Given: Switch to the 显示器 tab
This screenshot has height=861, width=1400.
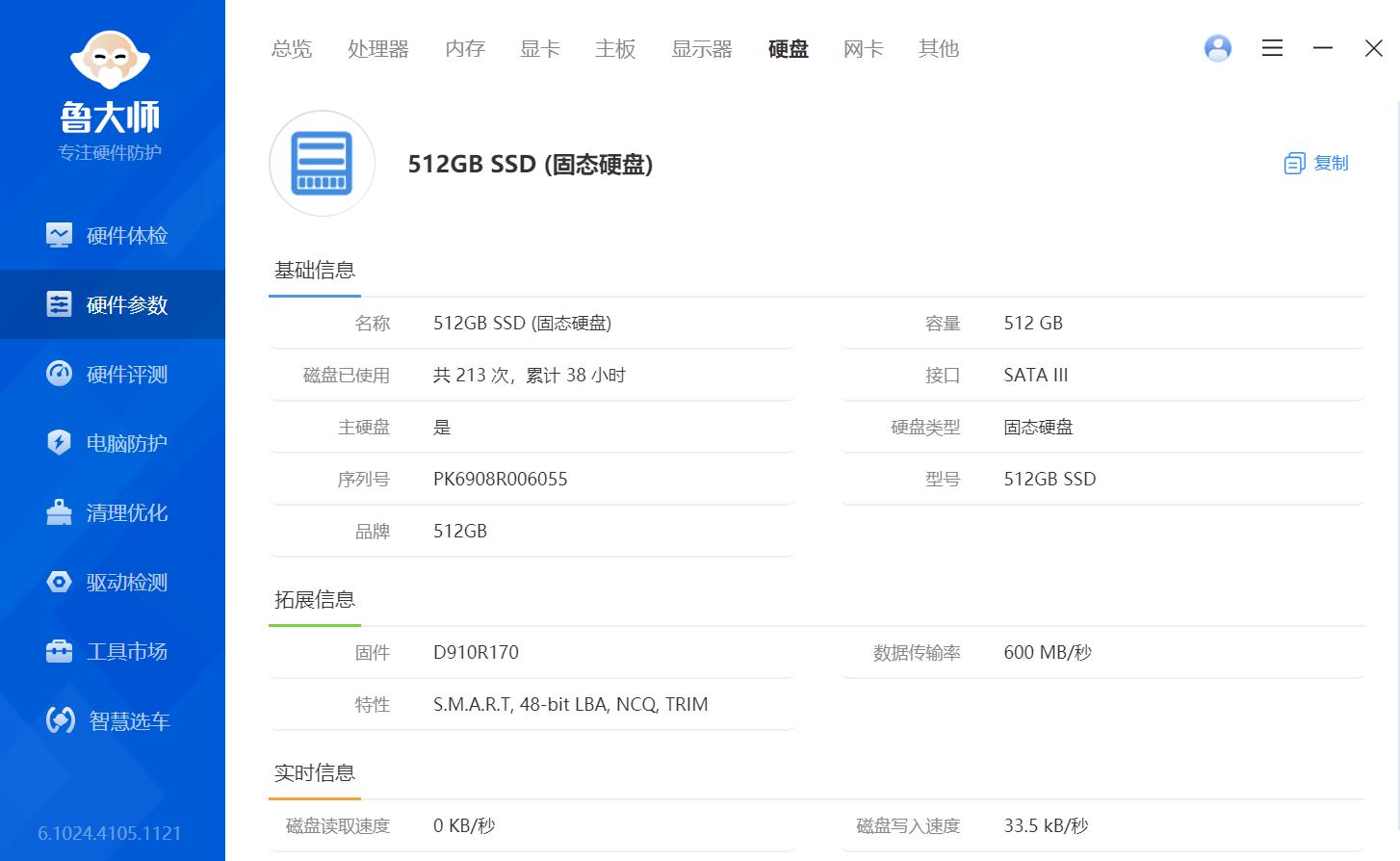Looking at the screenshot, I should [x=702, y=49].
